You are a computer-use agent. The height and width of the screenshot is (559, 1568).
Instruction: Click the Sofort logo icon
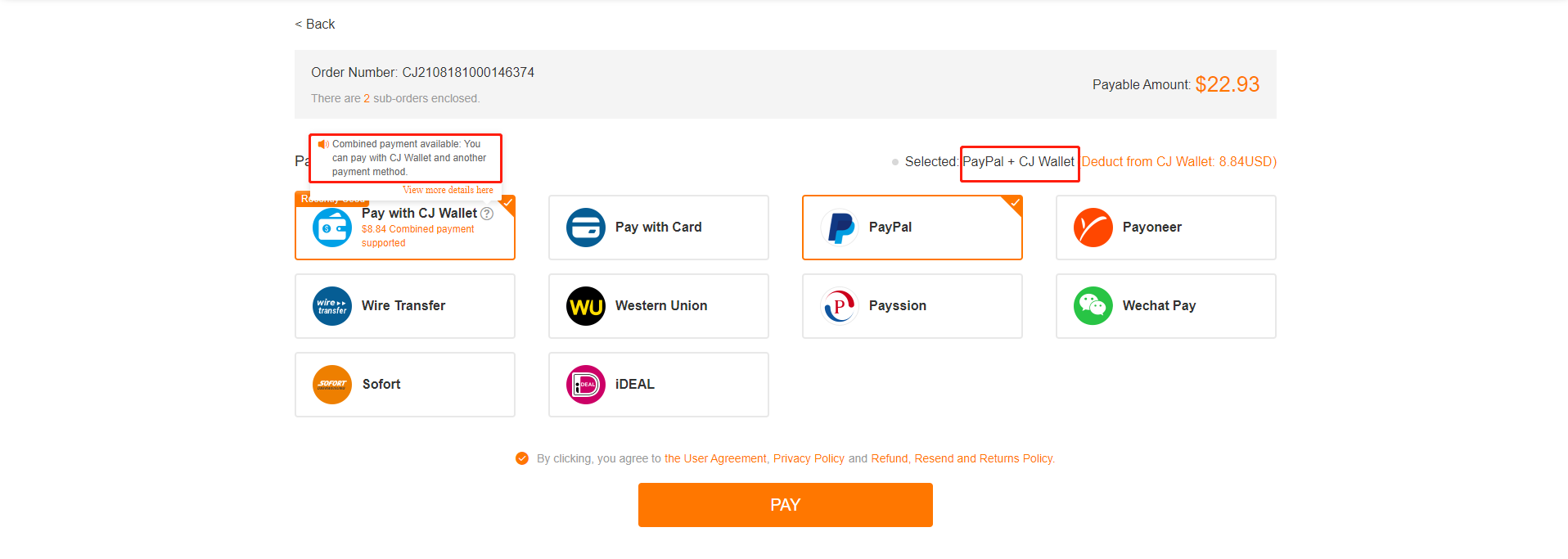331,385
